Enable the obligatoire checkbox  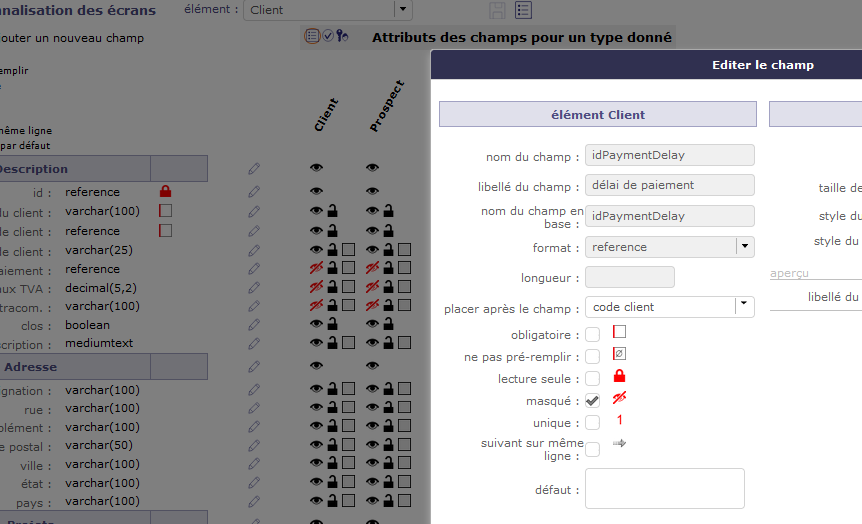593,334
